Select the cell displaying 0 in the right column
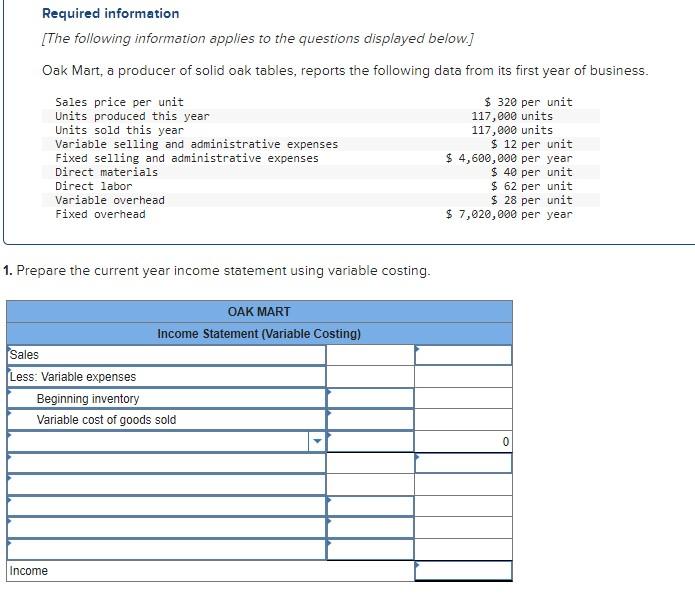695x597 pixels. coord(463,441)
